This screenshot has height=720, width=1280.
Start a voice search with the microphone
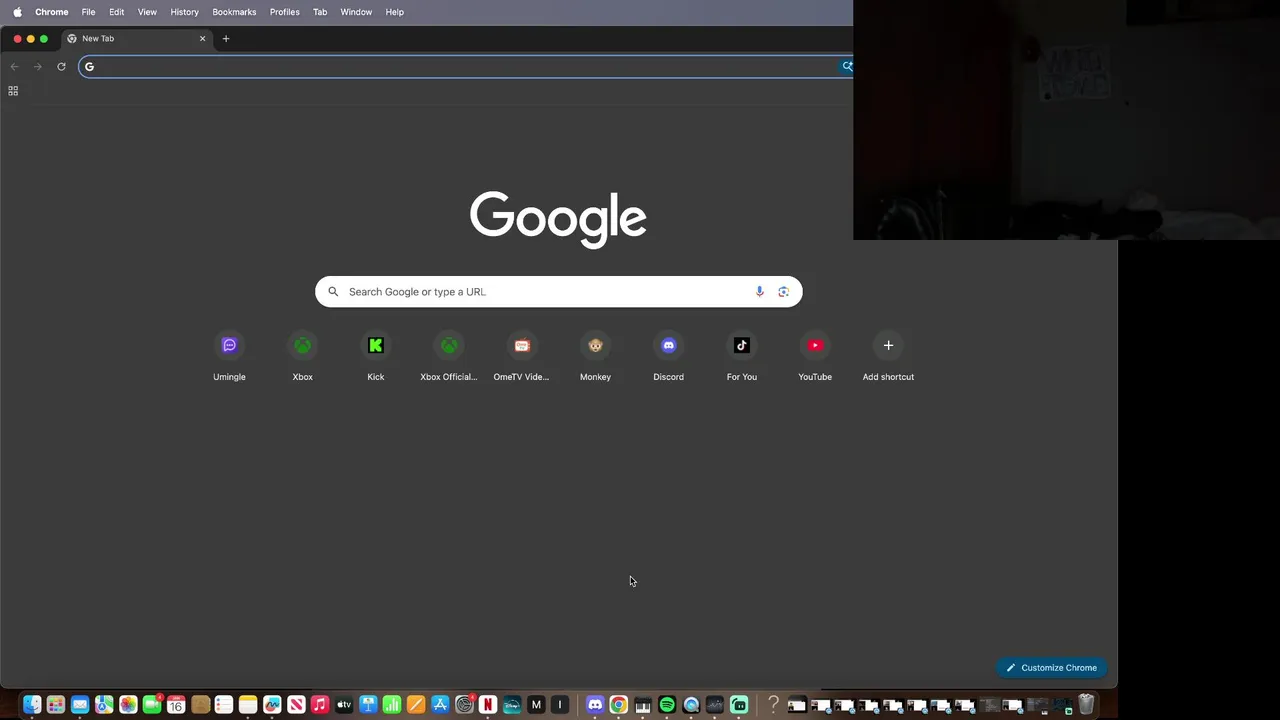coord(759,291)
